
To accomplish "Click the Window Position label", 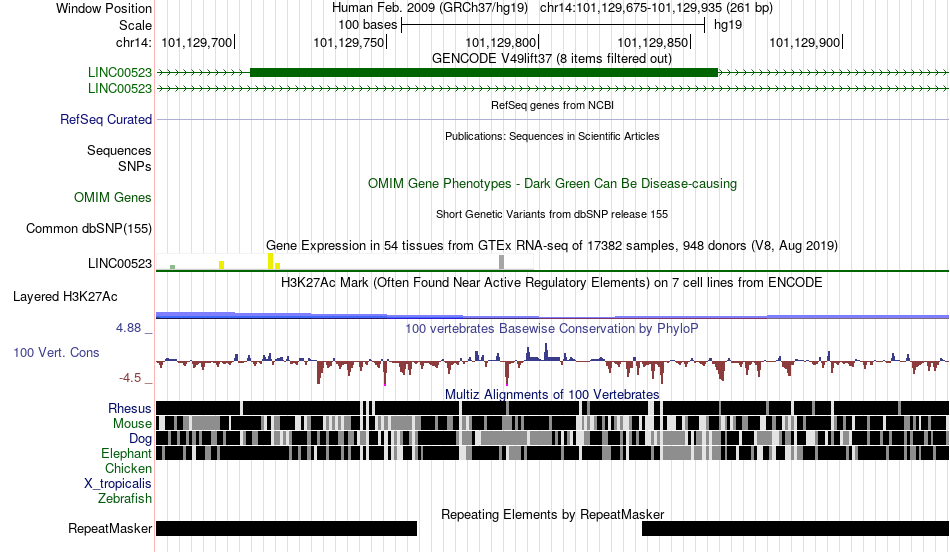I will 104,8.
